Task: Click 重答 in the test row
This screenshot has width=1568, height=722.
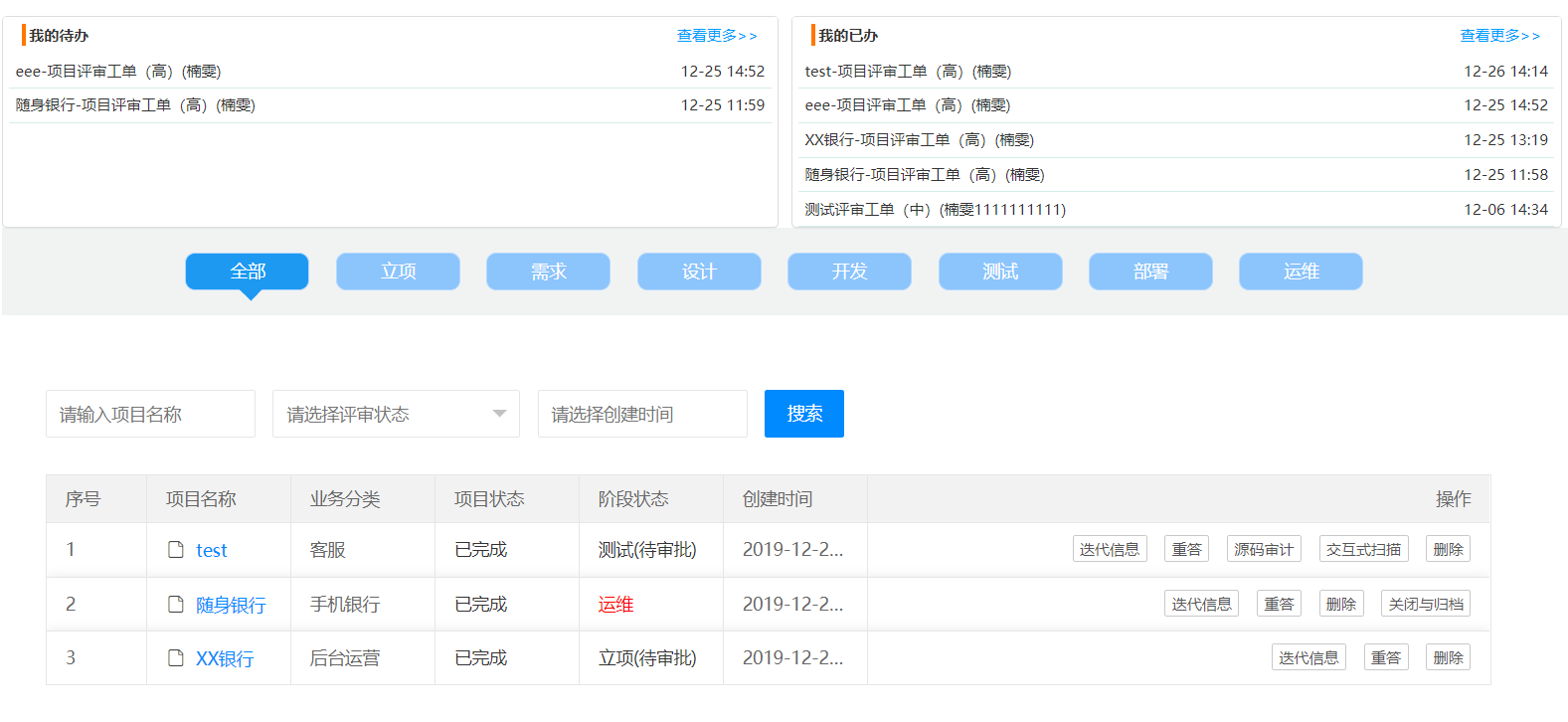Action: pyautogui.click(x=1186, y=549)
